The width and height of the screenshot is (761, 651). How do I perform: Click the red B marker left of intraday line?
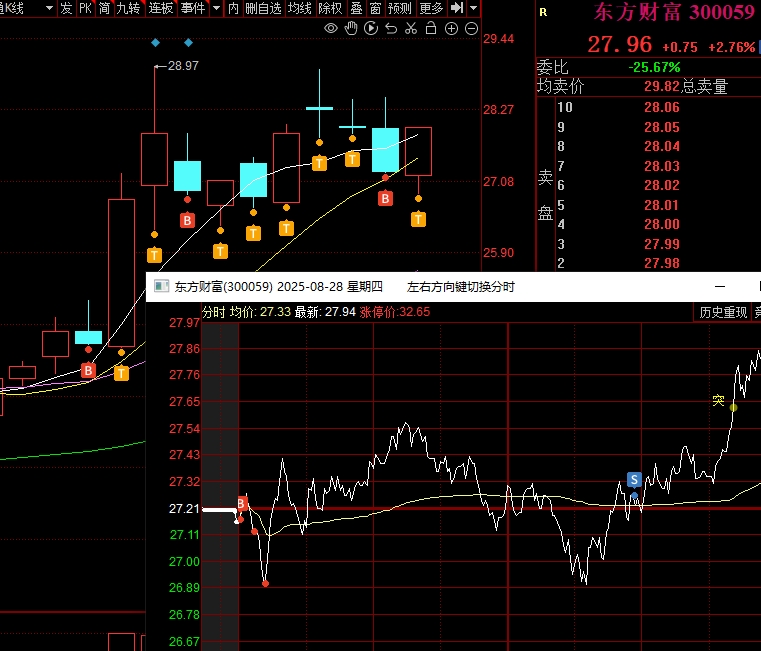point(242,503)
